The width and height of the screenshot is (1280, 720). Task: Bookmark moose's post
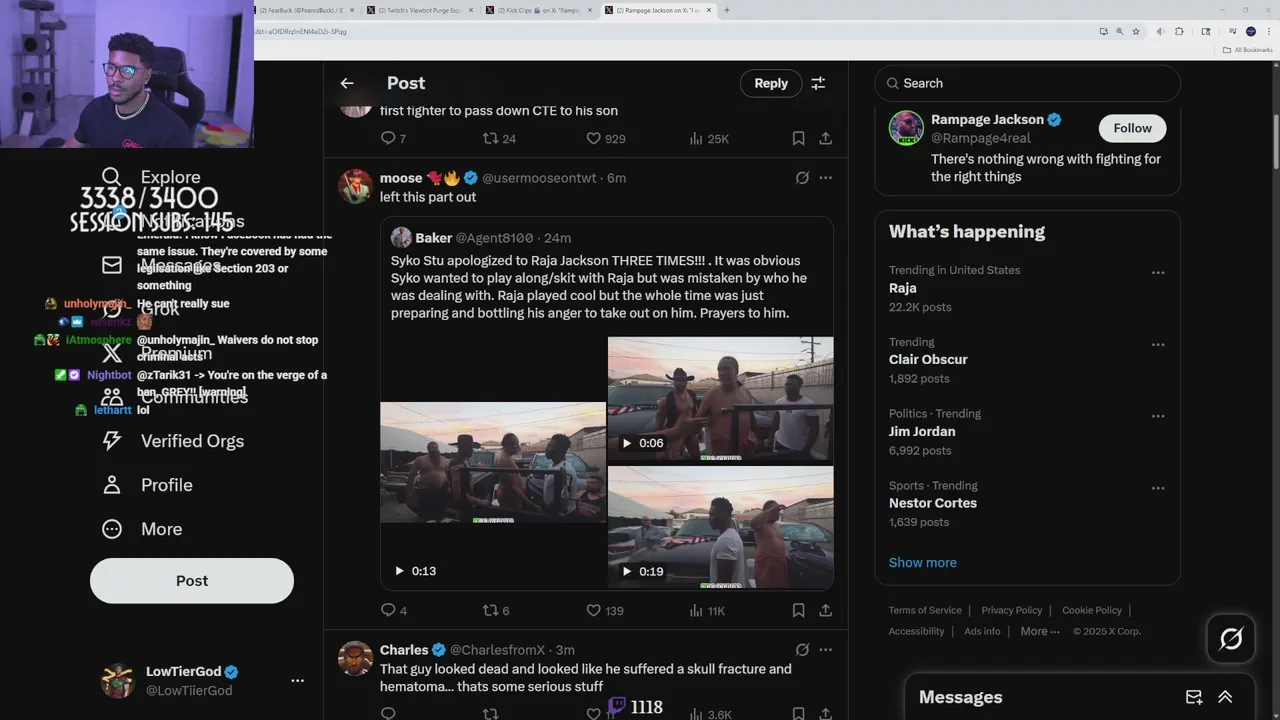click(x=798, y=610)
